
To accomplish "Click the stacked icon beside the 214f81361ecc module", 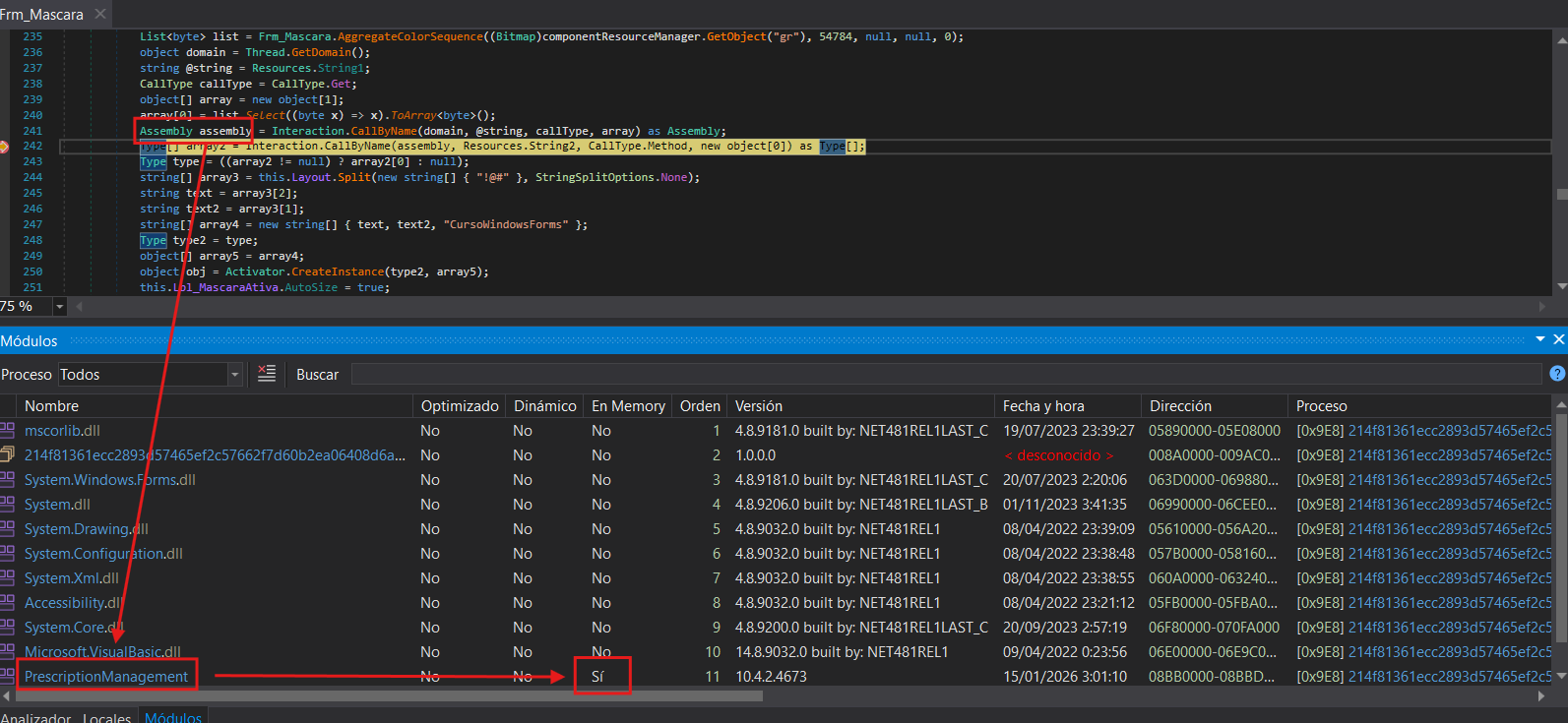I will 8,455.
